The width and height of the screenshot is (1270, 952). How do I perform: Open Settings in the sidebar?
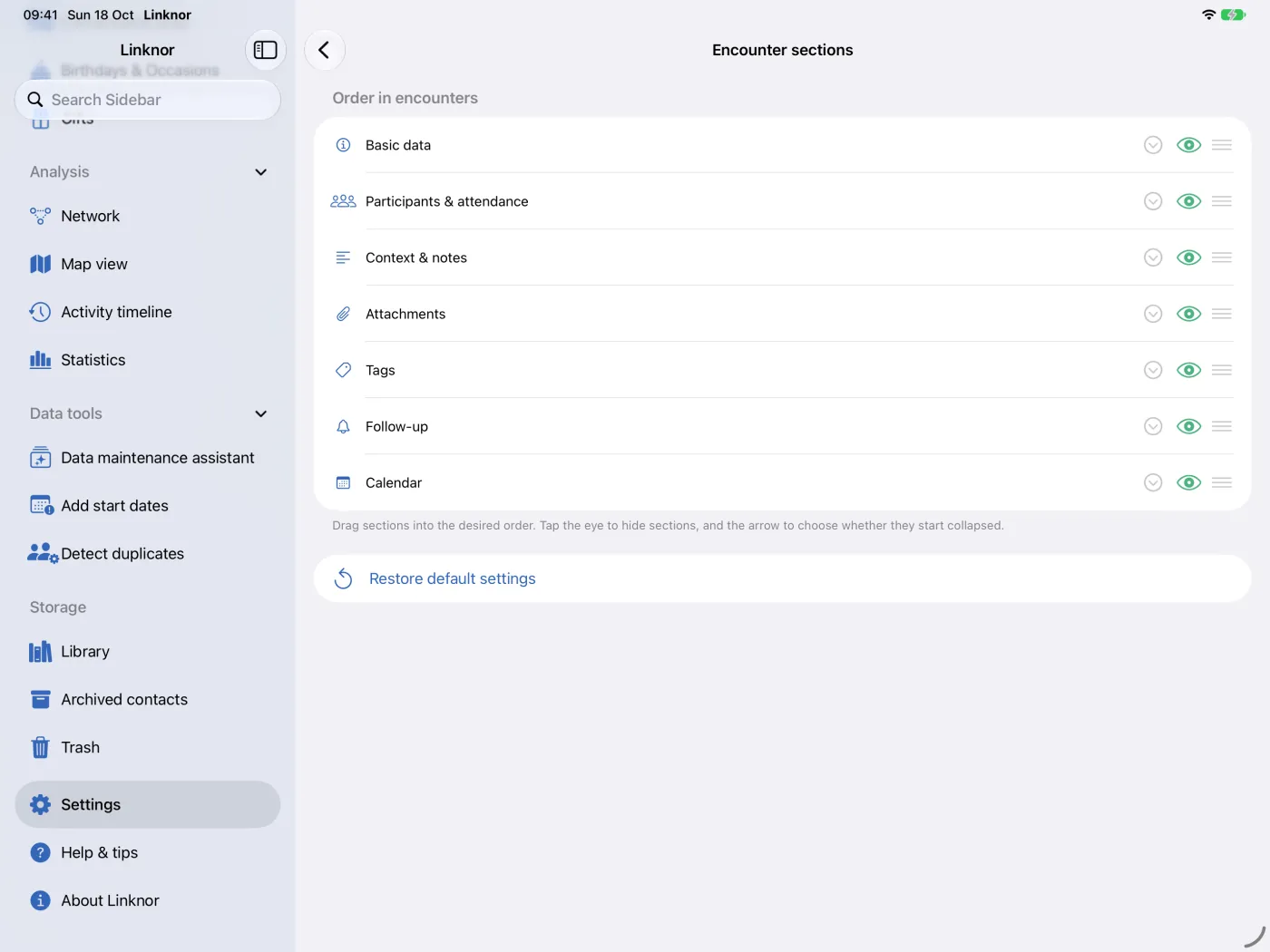click(x=148, y=804)
